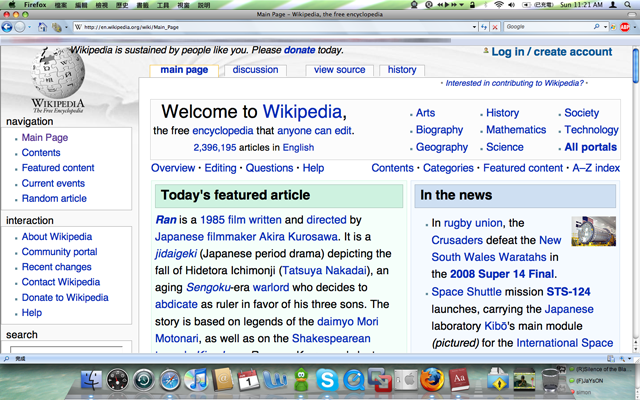Click the reload icon beside the address bar
640x400 pixels.
click(x=484, y=27)
